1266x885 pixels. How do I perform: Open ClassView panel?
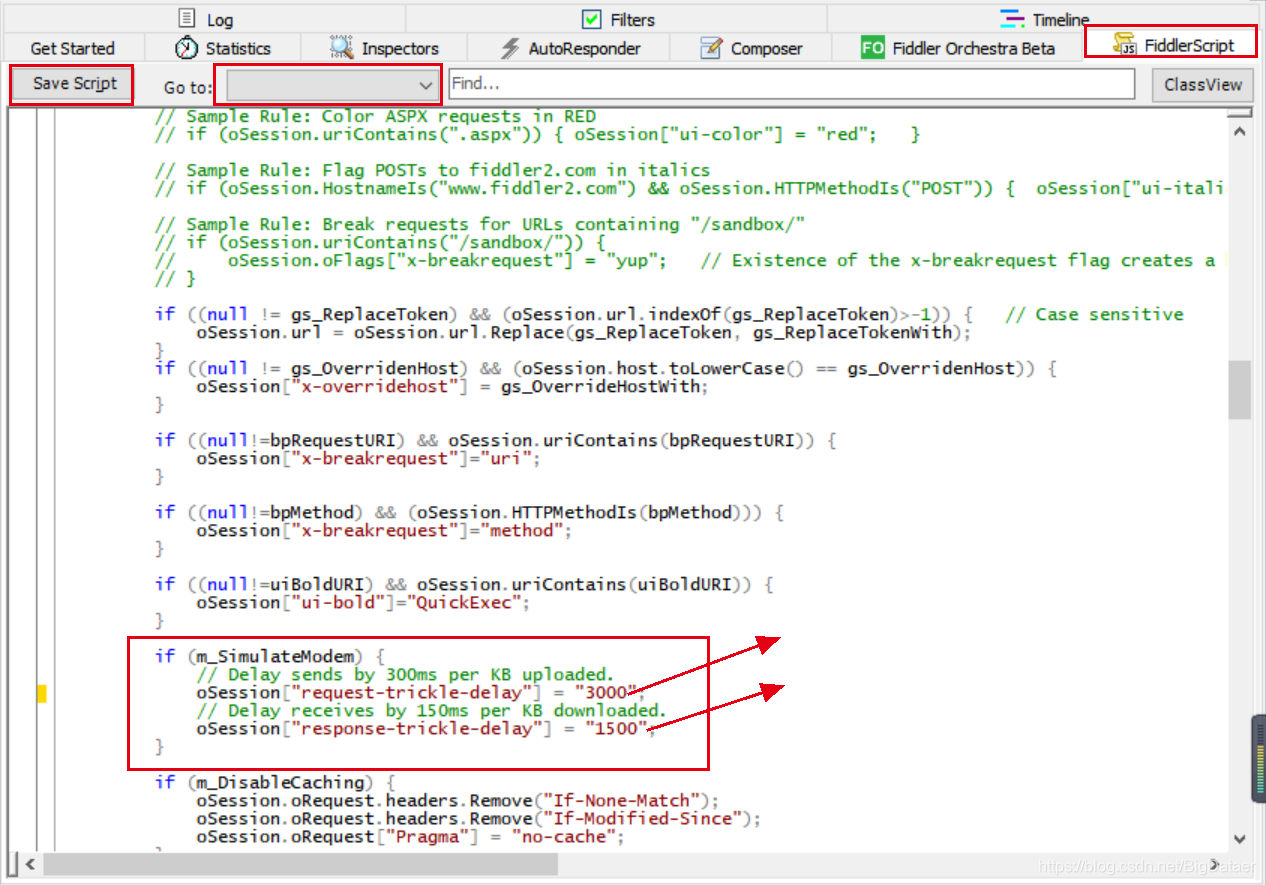(1203, 85)
